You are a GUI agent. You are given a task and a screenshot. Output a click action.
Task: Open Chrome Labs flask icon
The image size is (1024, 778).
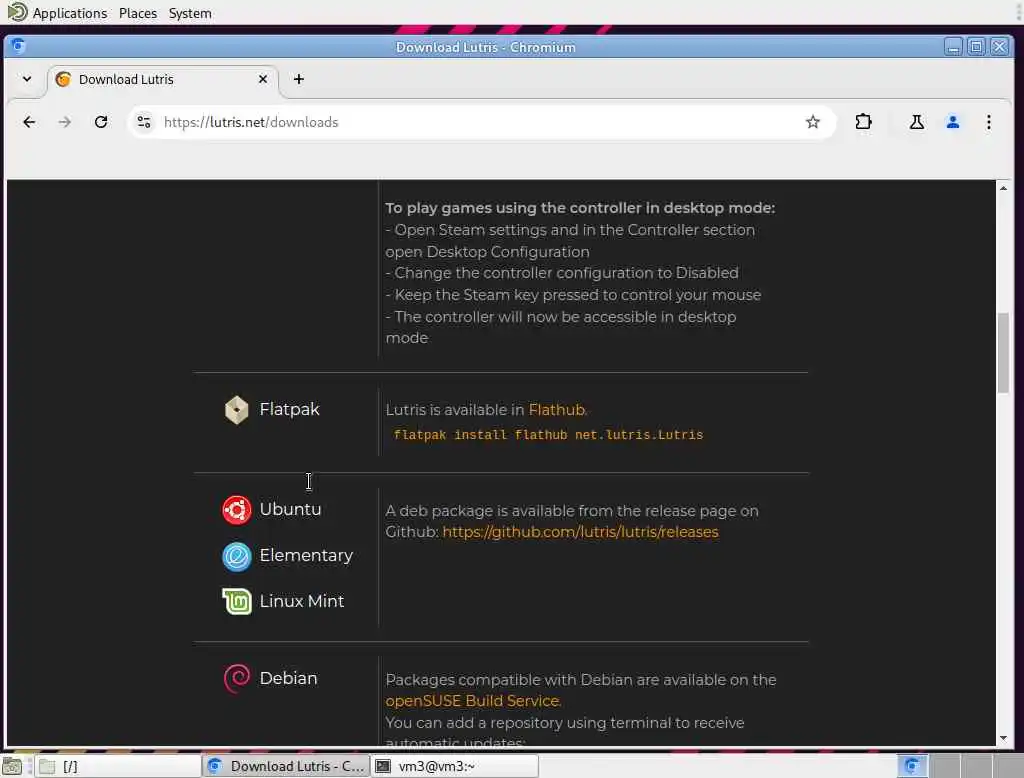(917, 122)
